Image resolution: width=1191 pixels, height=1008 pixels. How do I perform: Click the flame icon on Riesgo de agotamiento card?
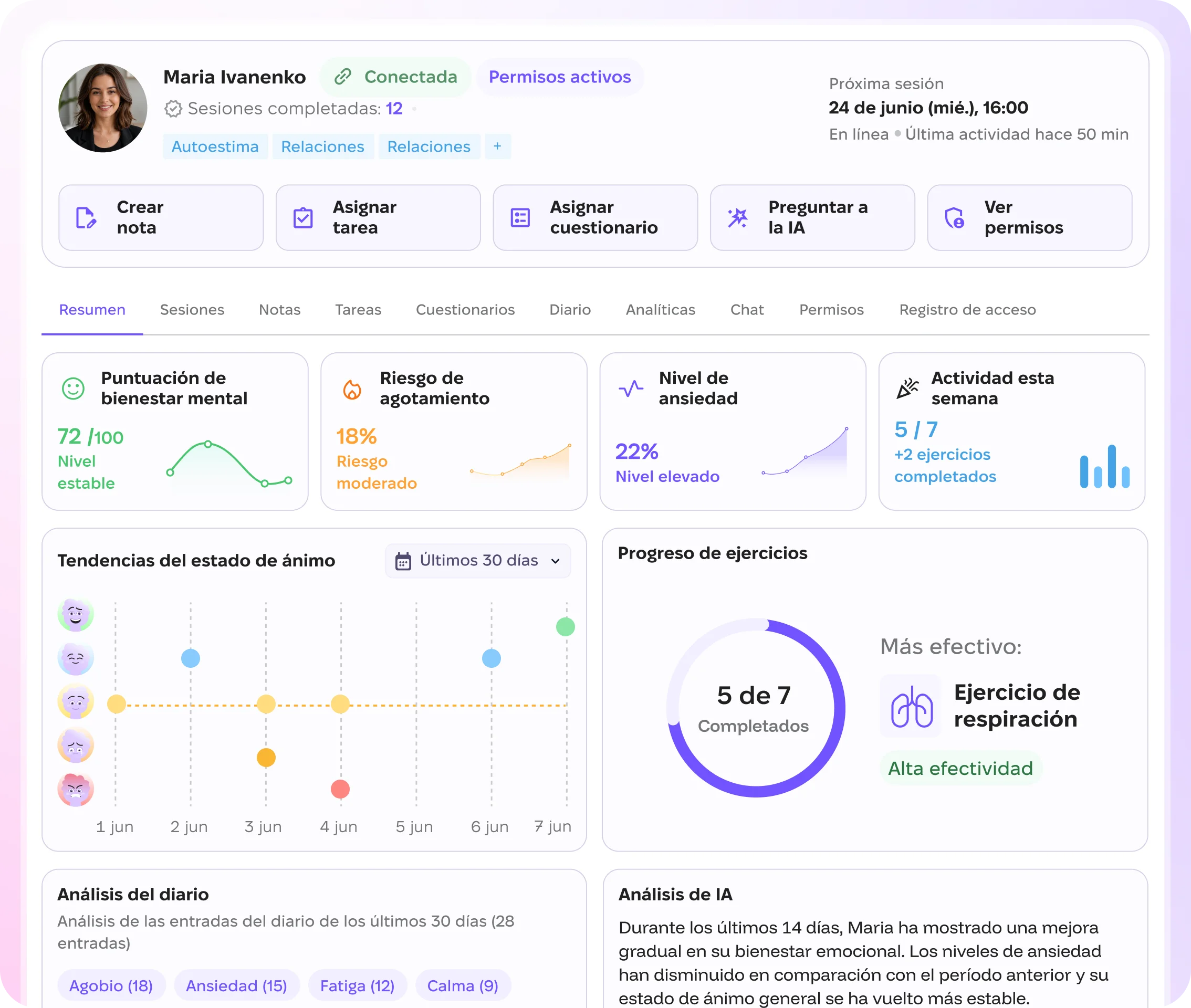[352, 389]
